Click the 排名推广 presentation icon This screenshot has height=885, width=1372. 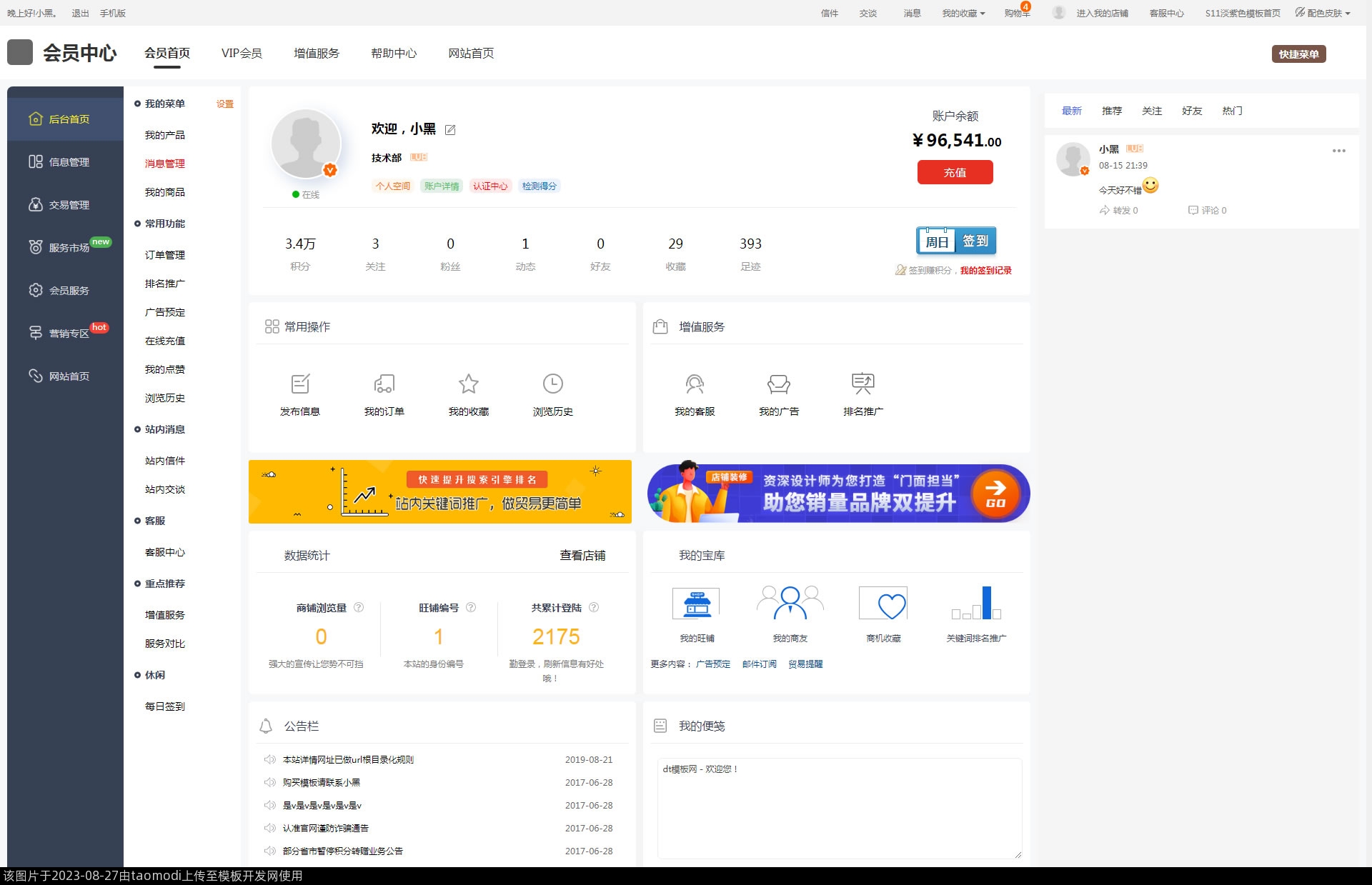(x=863, y=384)
